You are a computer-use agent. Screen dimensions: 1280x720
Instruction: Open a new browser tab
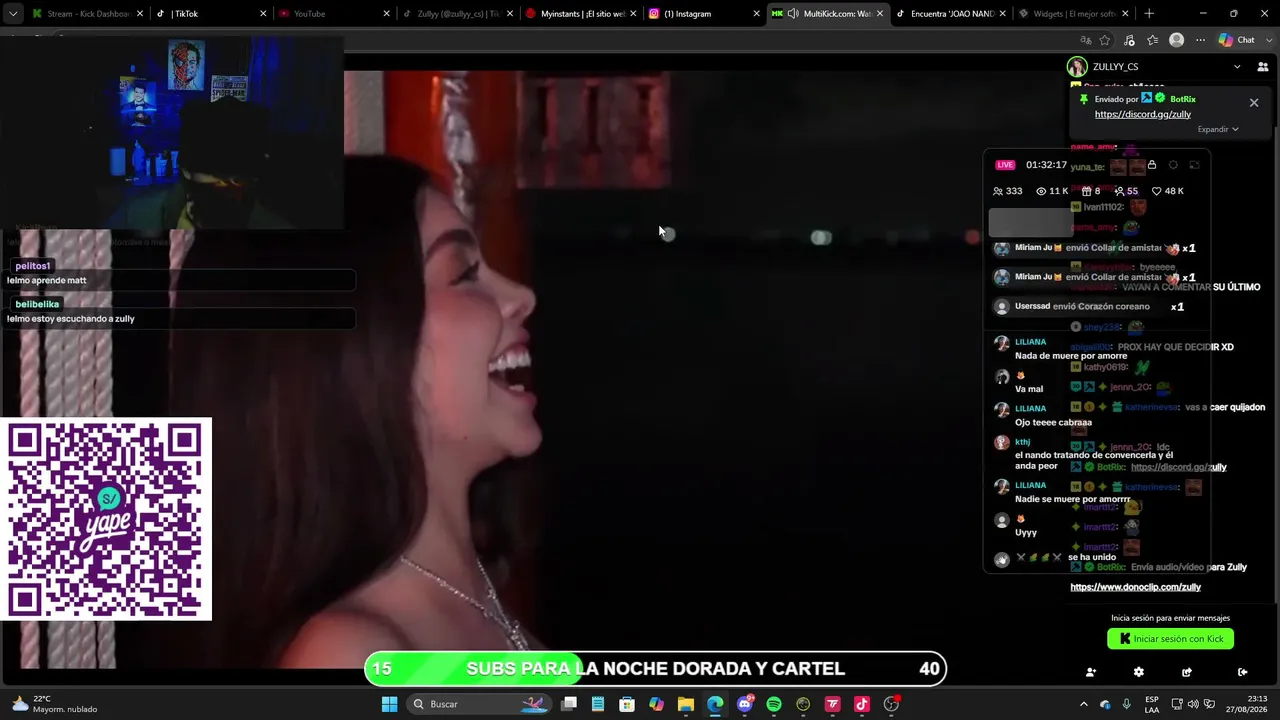[1149, 14]
